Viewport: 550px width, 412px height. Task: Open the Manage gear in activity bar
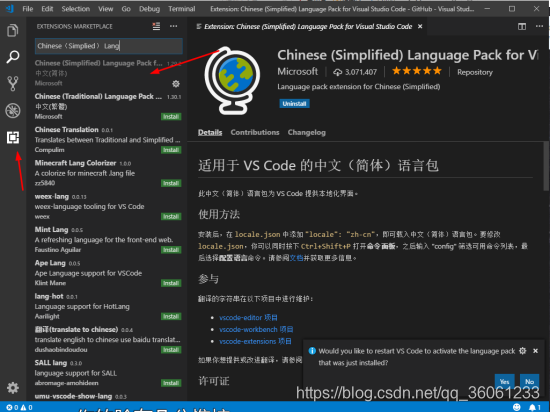click(x=13, y=388)
